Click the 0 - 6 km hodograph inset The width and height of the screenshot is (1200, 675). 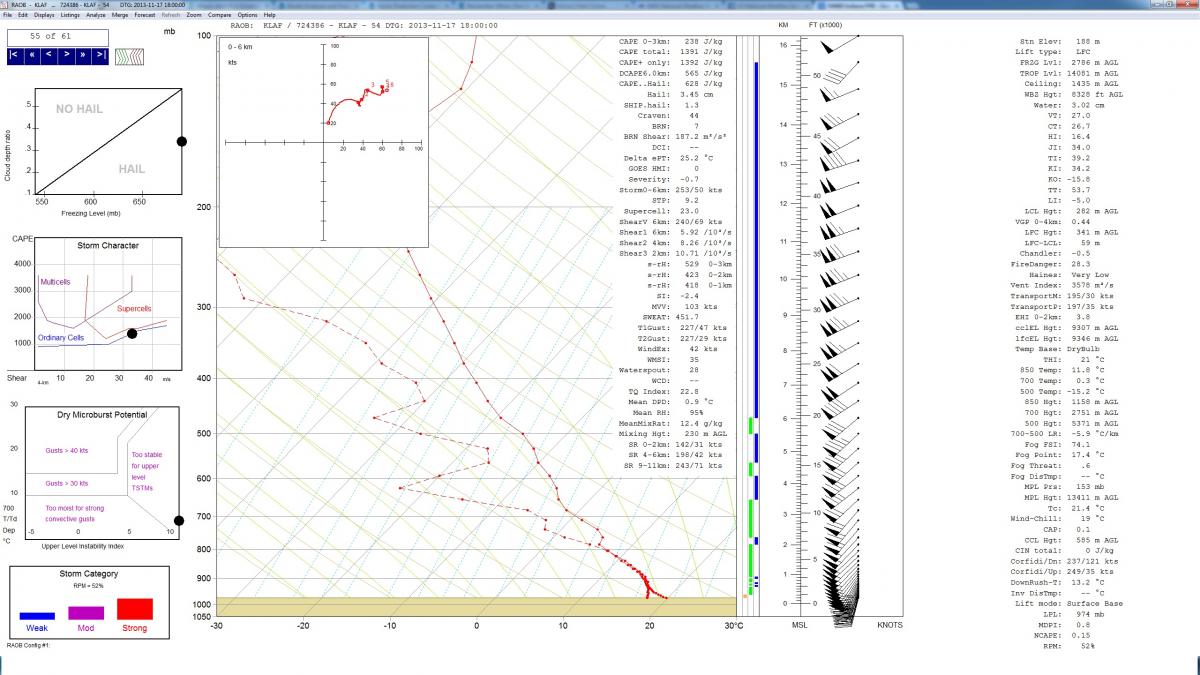pos(323,142)
